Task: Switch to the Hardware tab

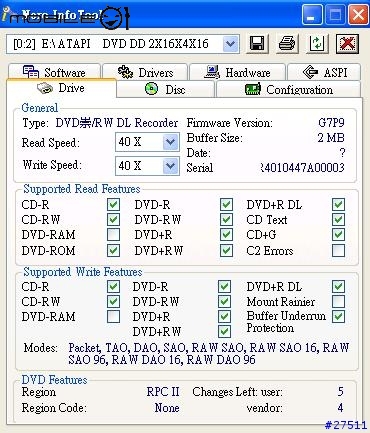Action: [237, 72]
